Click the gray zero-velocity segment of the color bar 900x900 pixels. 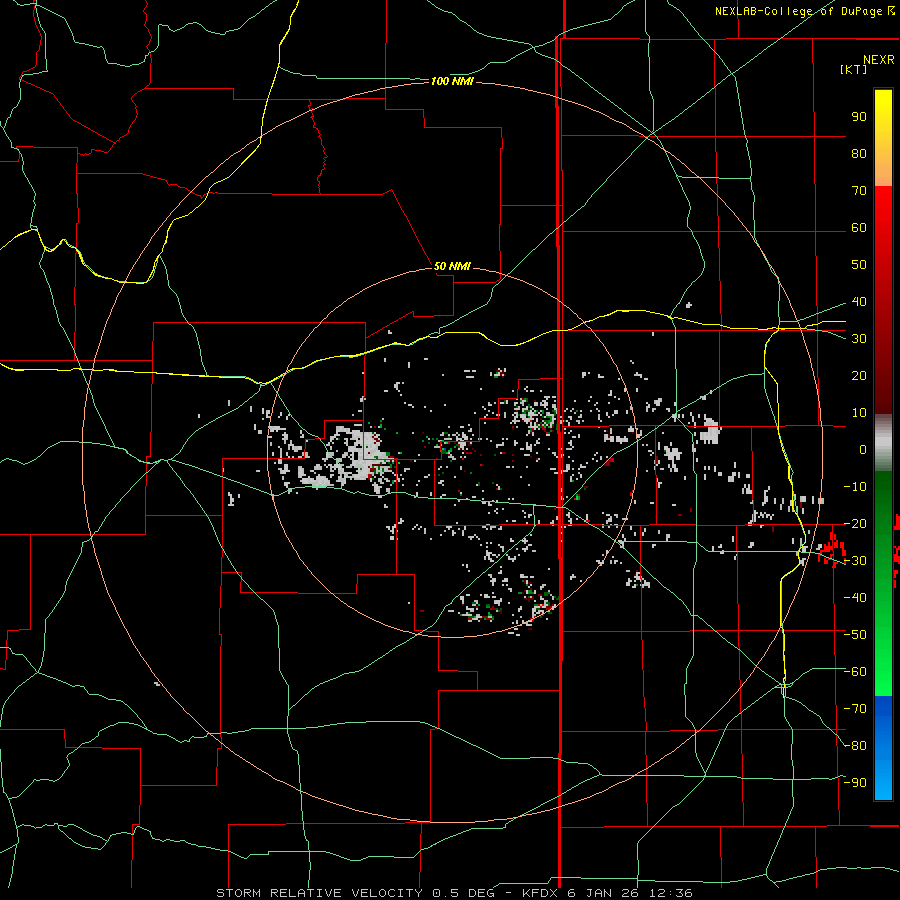click(x=883, y=443)
